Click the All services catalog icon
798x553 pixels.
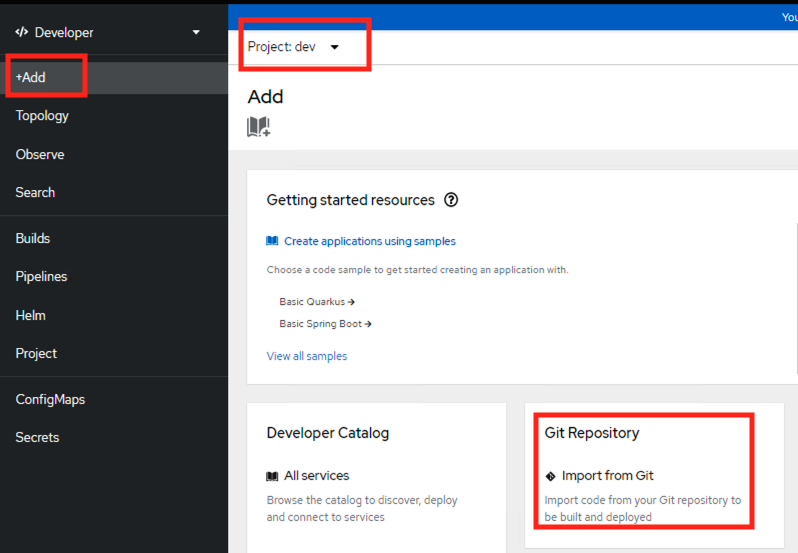click(x=272, y=476)
